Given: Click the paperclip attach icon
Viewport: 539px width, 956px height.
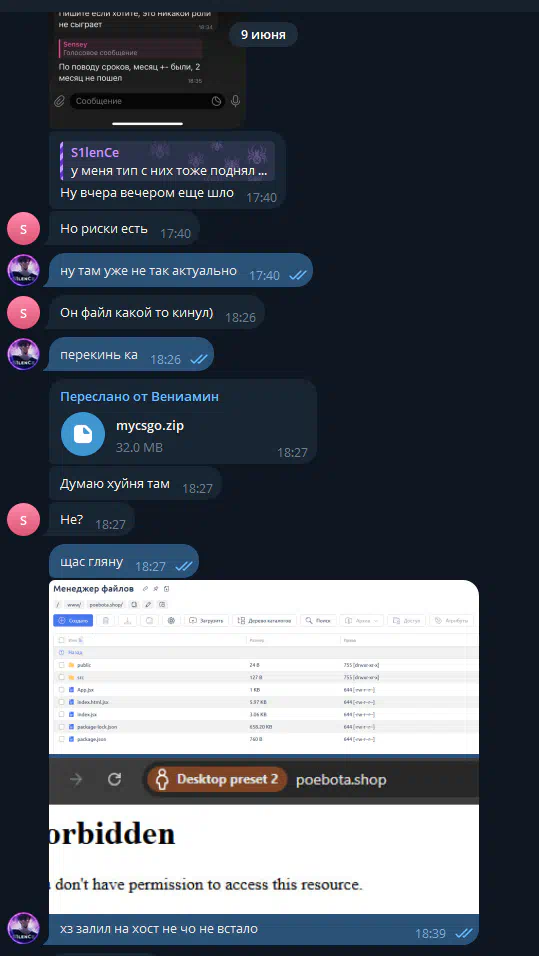Looking at the screenshot, I should coord(59,101).
